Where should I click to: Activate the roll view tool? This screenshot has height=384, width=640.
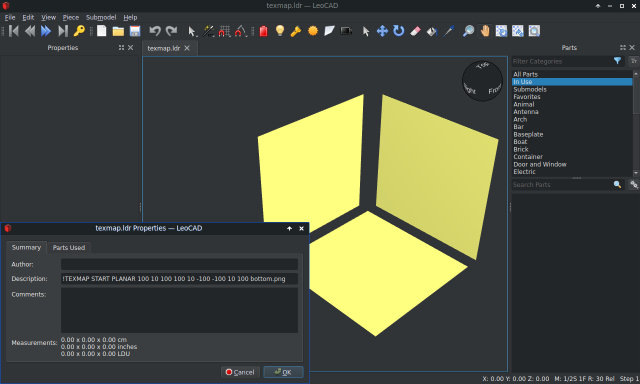click(518, 31)
